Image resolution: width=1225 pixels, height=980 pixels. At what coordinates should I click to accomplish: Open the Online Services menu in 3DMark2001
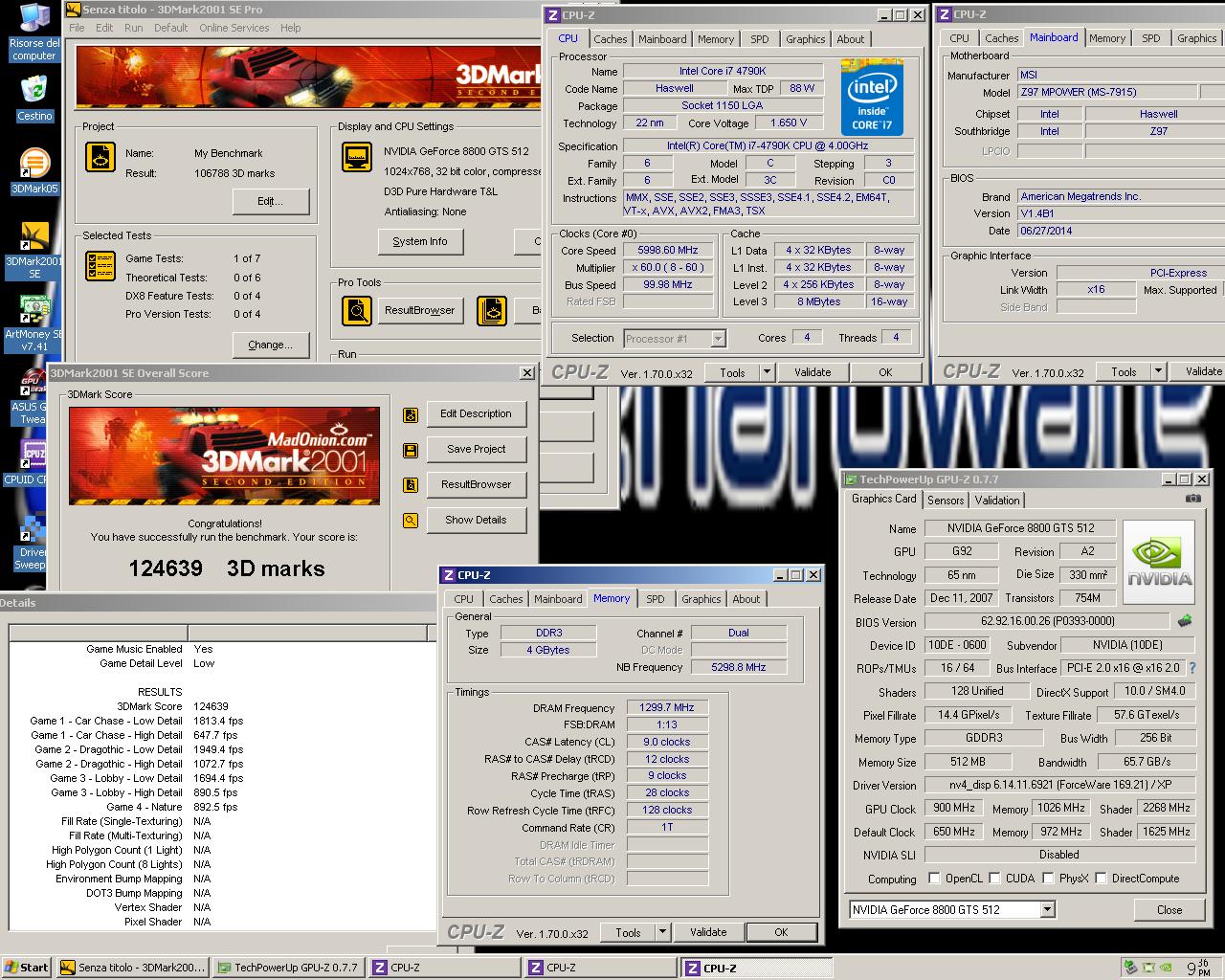(234, 28)
